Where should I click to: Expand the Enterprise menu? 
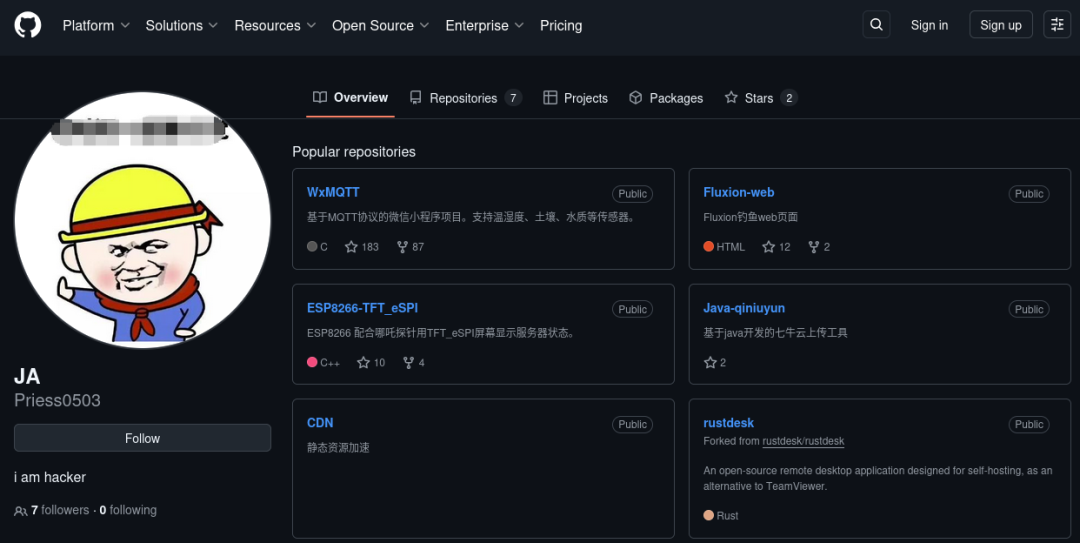pyautogui.click(x=484, y=25)
